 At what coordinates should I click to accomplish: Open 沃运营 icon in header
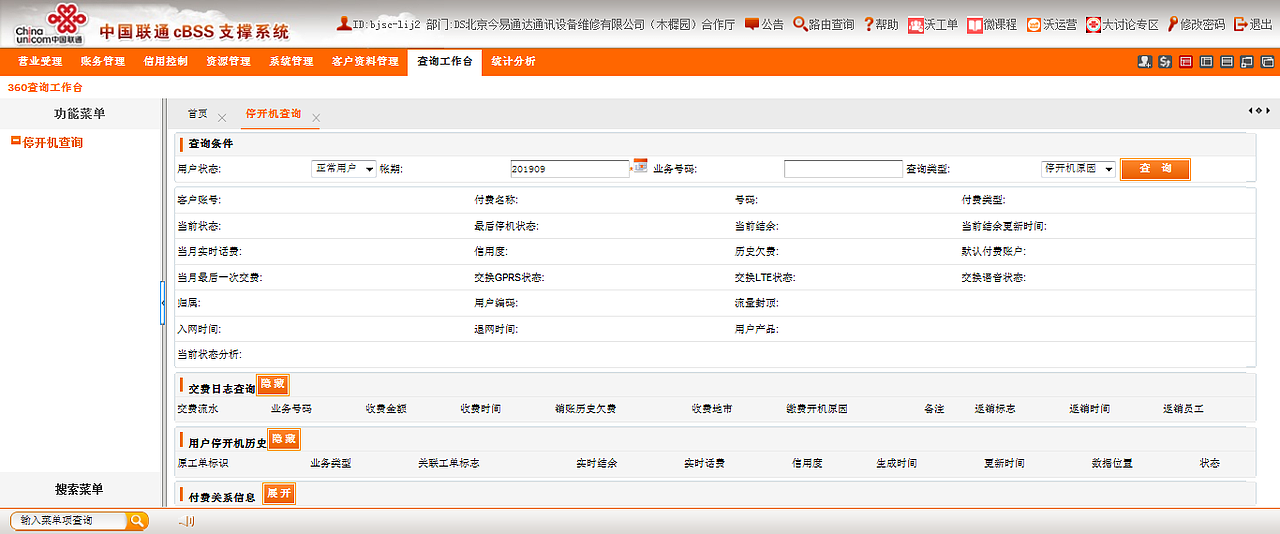(1034, 24)
